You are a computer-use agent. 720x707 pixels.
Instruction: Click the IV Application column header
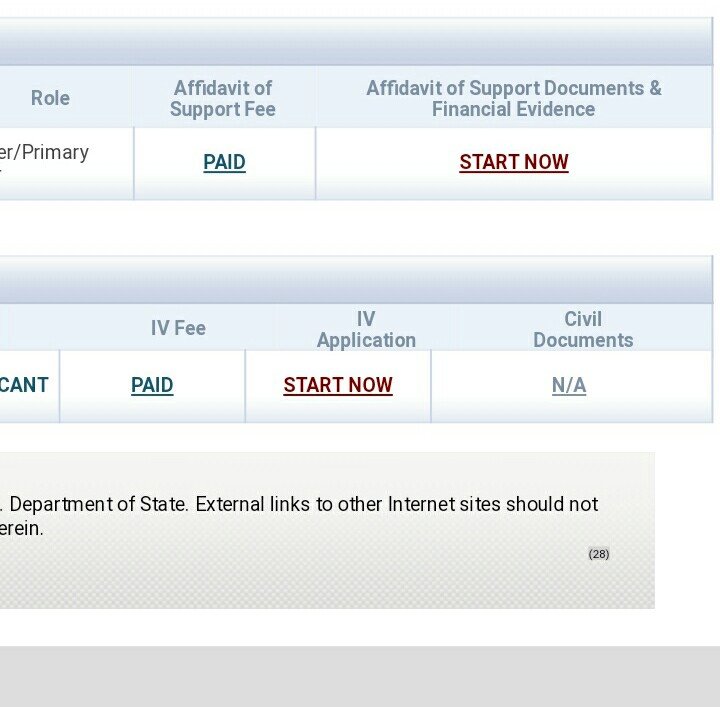pos(366,329)
